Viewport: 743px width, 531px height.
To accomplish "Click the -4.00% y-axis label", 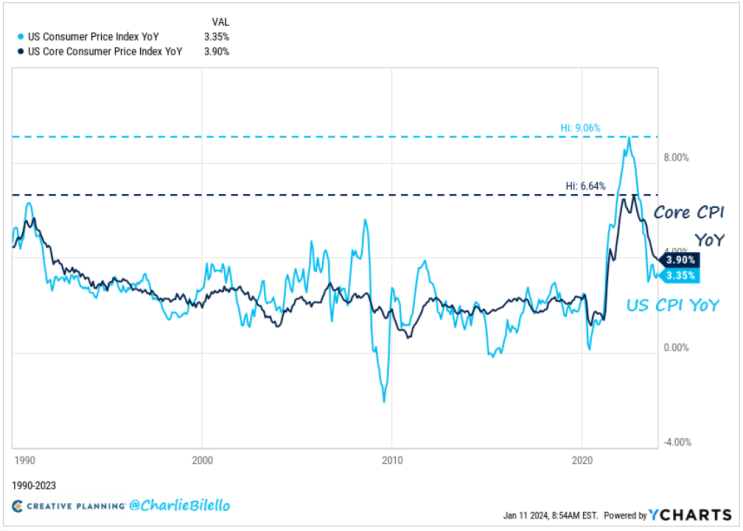I will coord(677,442).
